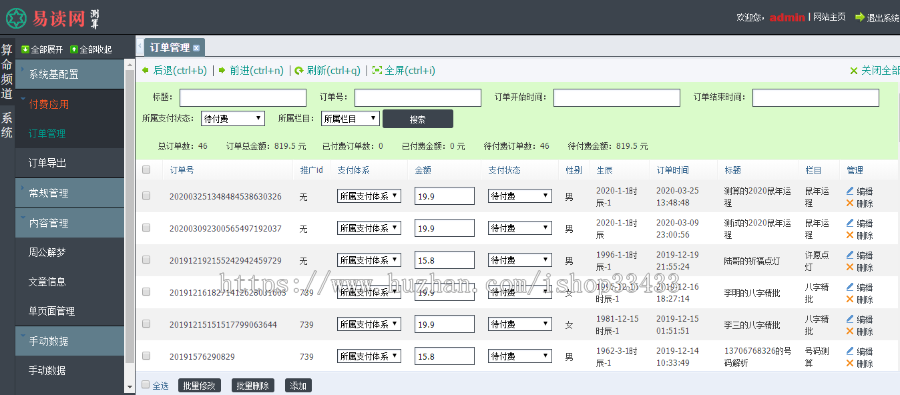Click the 删除 X icon for order 20200325134848
The image size is (900, 395).
click(x=849, y=203)
